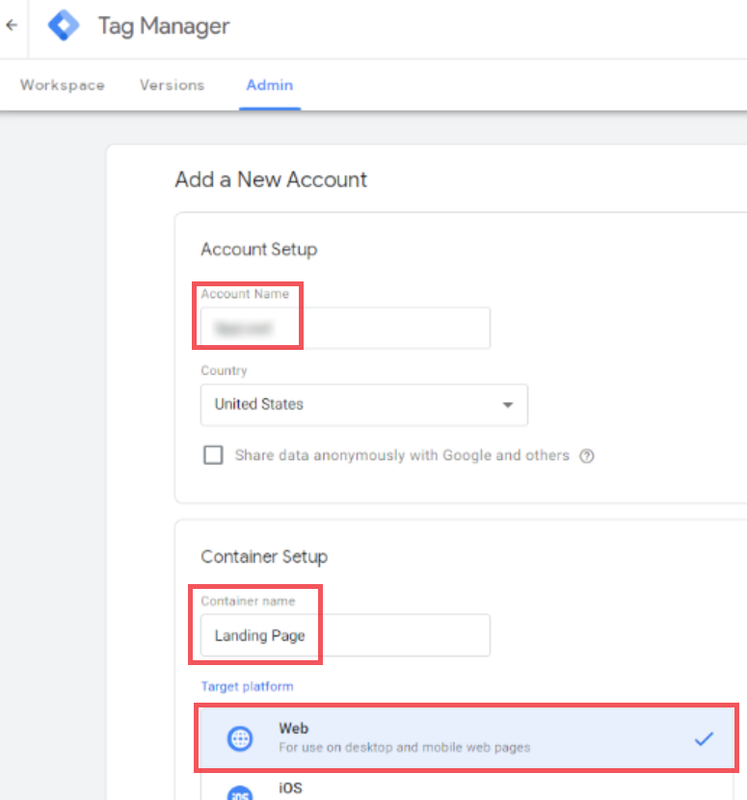Enable Share data anonymously checkbox

[213, 455]
